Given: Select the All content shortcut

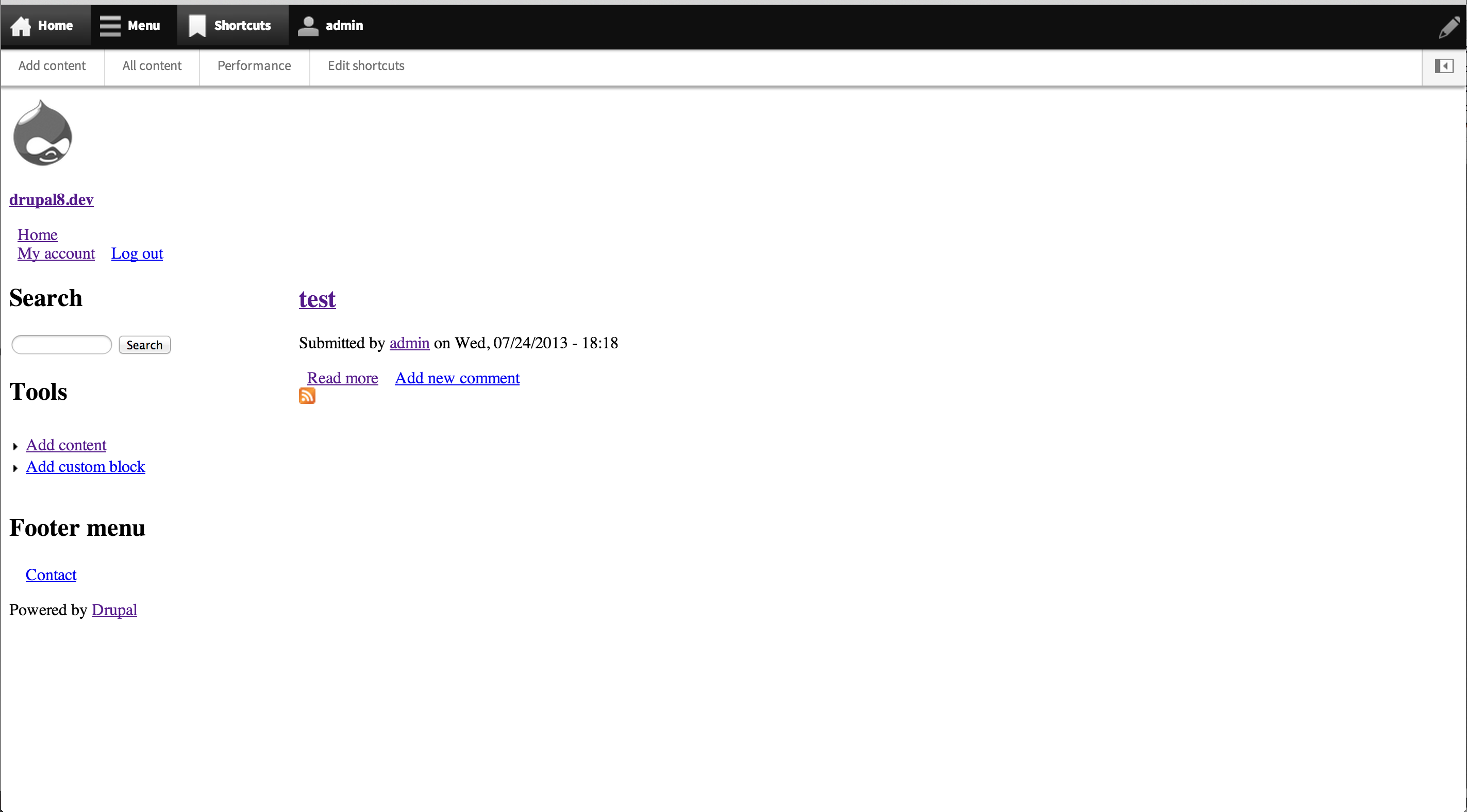Looking at the screenshot, I should (152, 66).
